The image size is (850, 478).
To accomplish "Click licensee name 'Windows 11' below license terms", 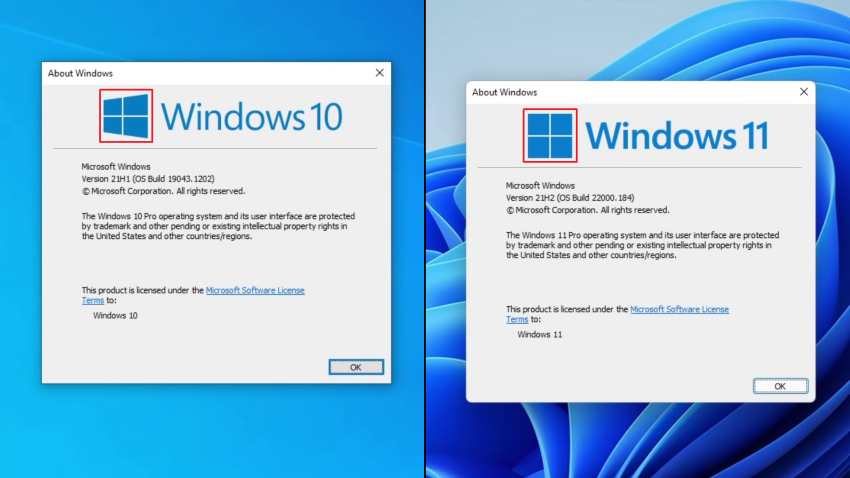I will pos(539,334).
